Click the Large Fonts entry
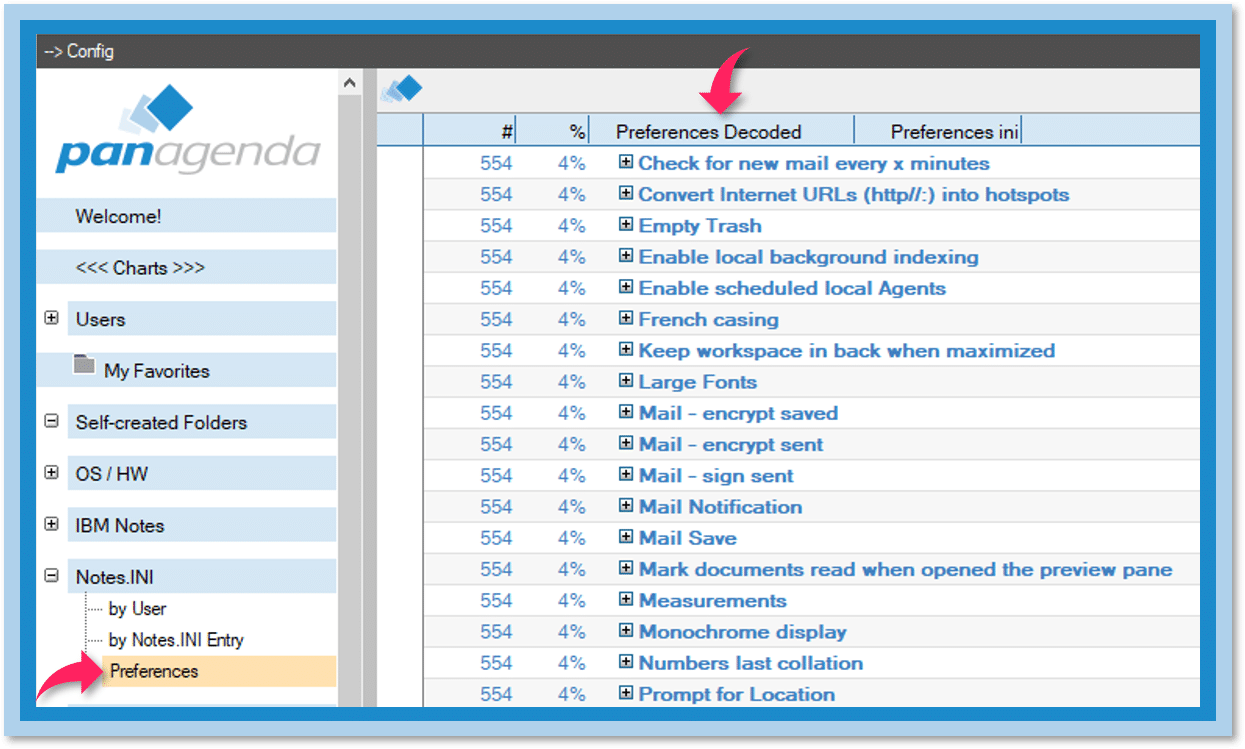Image resolution: width=1245 pixels, height=749 pixels. (x=697, y=382)
